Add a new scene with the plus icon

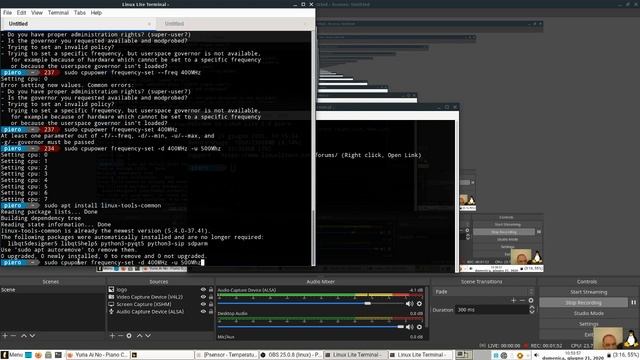(x=5, y=336)
